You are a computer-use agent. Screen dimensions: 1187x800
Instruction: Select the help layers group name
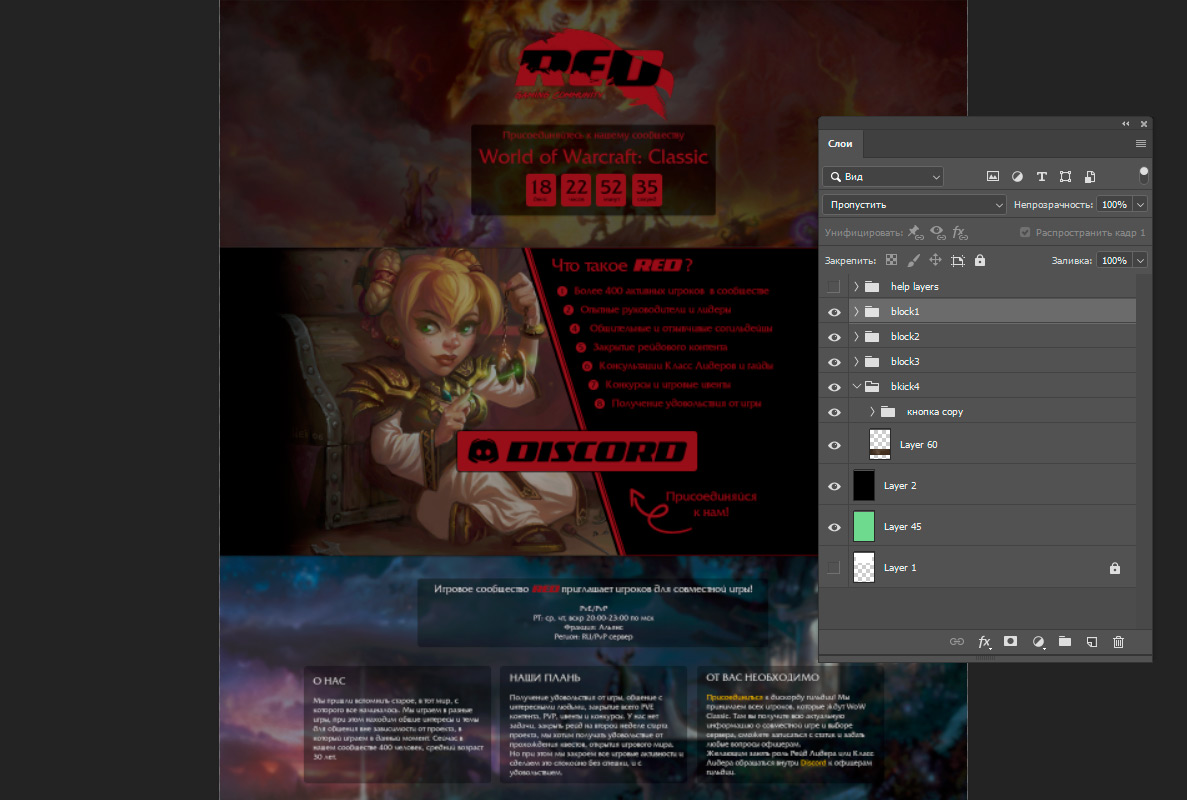pos(914,287)
